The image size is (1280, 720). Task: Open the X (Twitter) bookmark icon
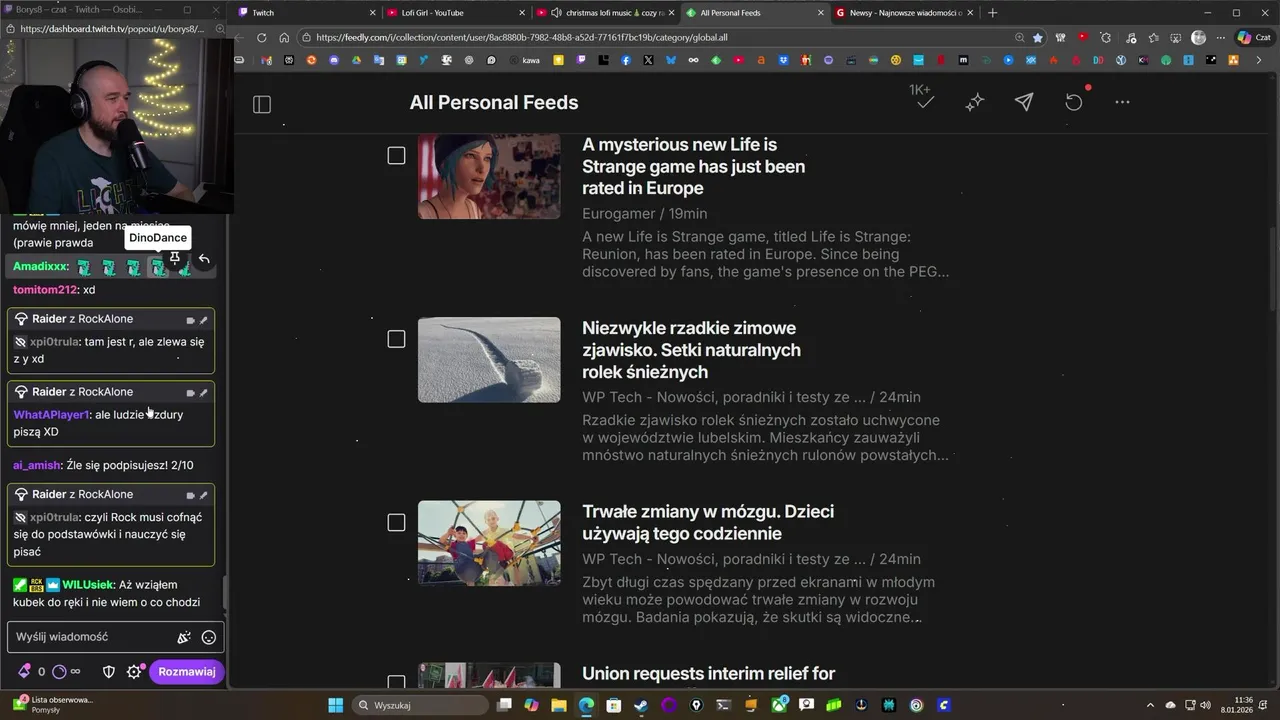pyautogui.click(x=649, y=60)
